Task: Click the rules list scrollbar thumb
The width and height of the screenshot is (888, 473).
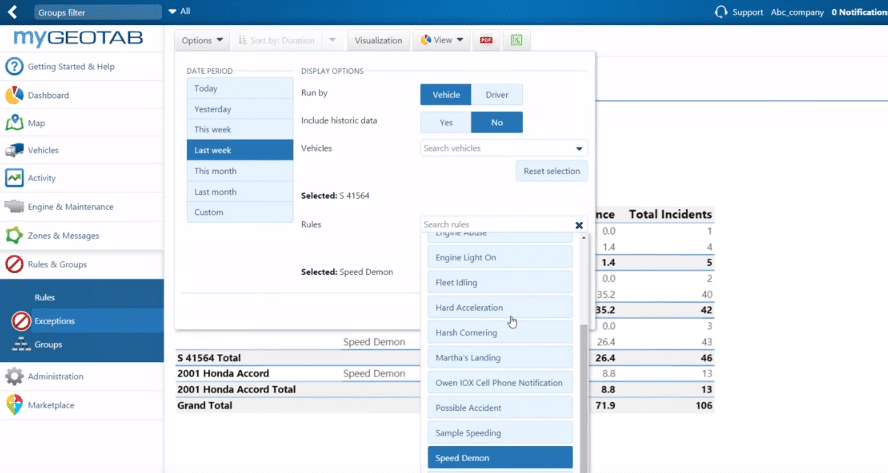Action: 583,397
